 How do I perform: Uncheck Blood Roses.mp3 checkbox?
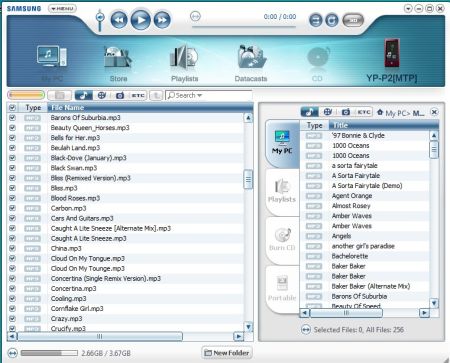point(12,198)
